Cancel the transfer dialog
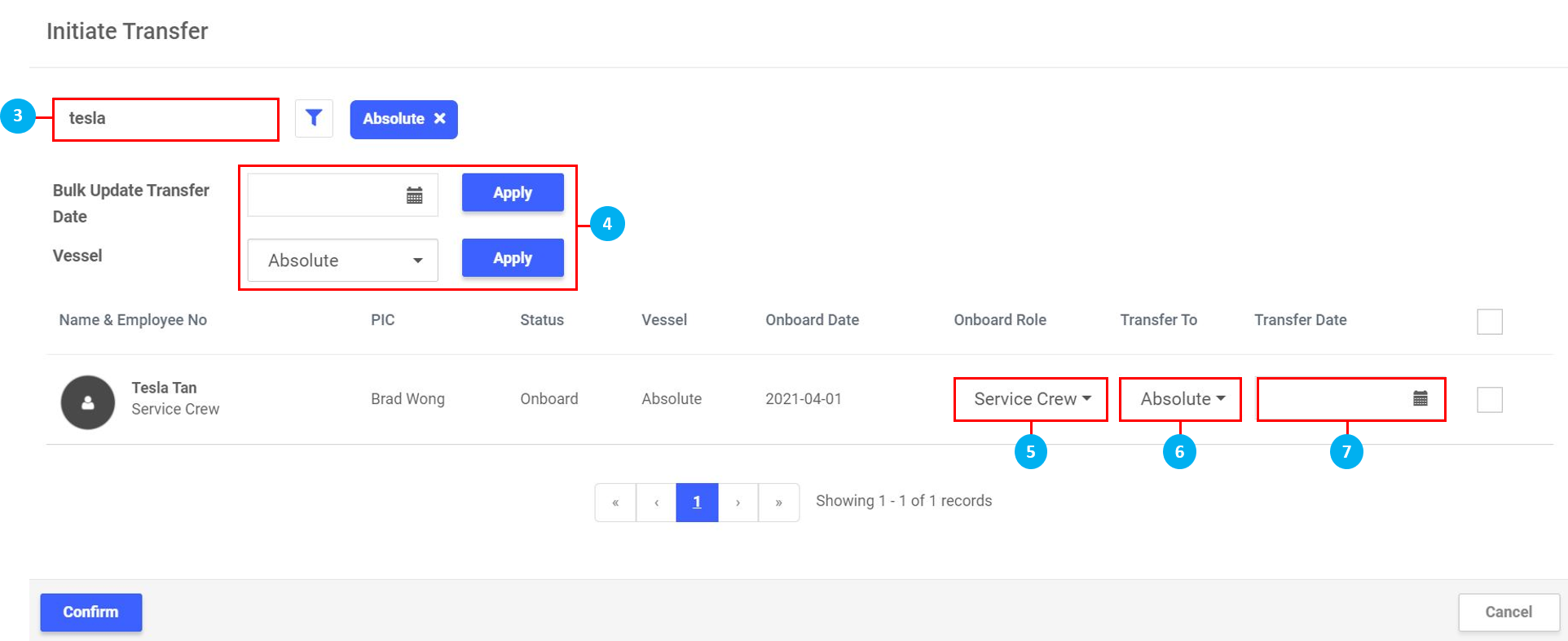Viewport: 1568px width, 641px height. click(1508, 612)
